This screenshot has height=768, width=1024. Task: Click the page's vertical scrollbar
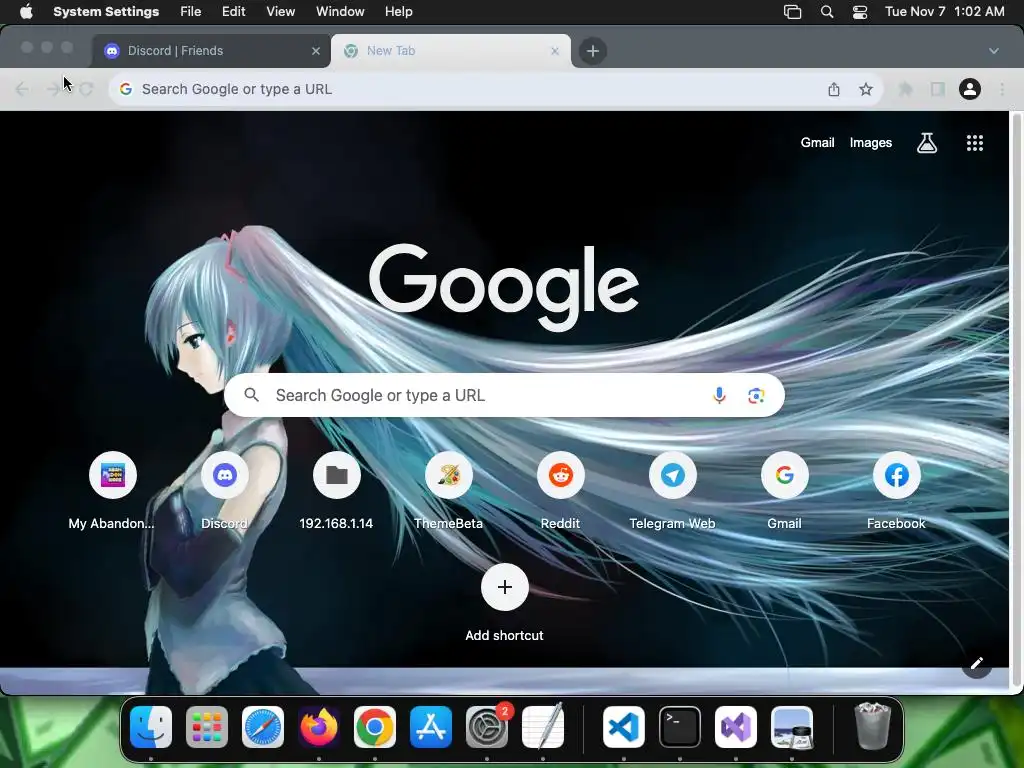pyautogui.click(x=1016, y=400)
